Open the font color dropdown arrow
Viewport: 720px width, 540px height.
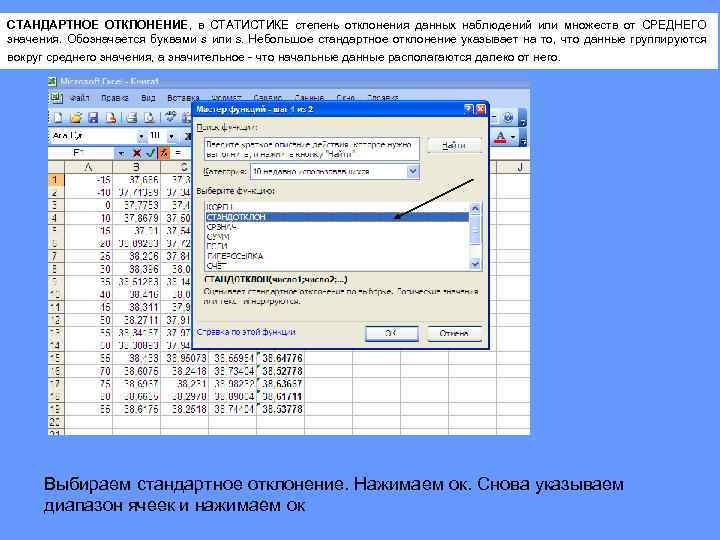tap(513, 137)
